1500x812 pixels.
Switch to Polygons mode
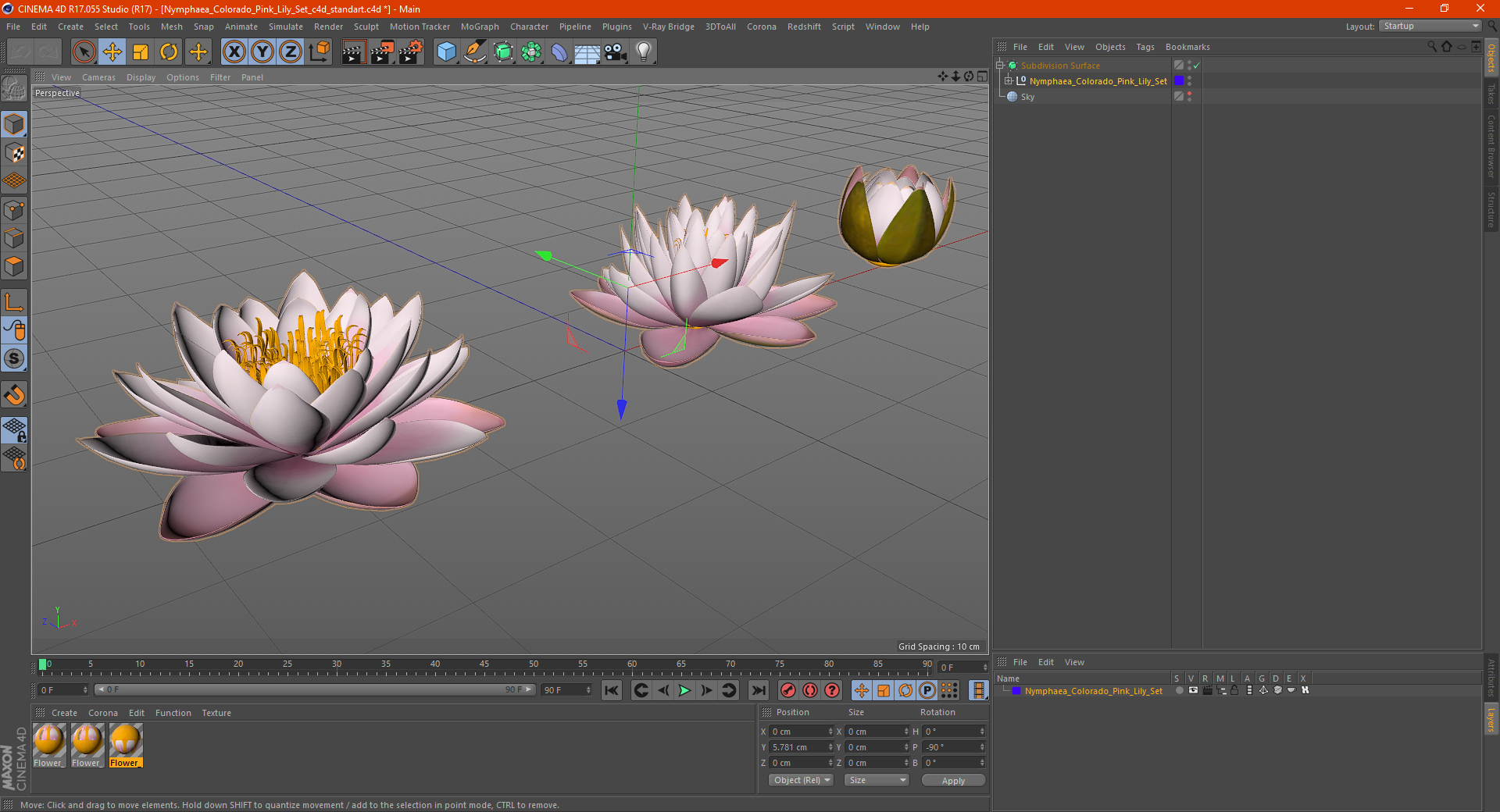coord(14,266)
